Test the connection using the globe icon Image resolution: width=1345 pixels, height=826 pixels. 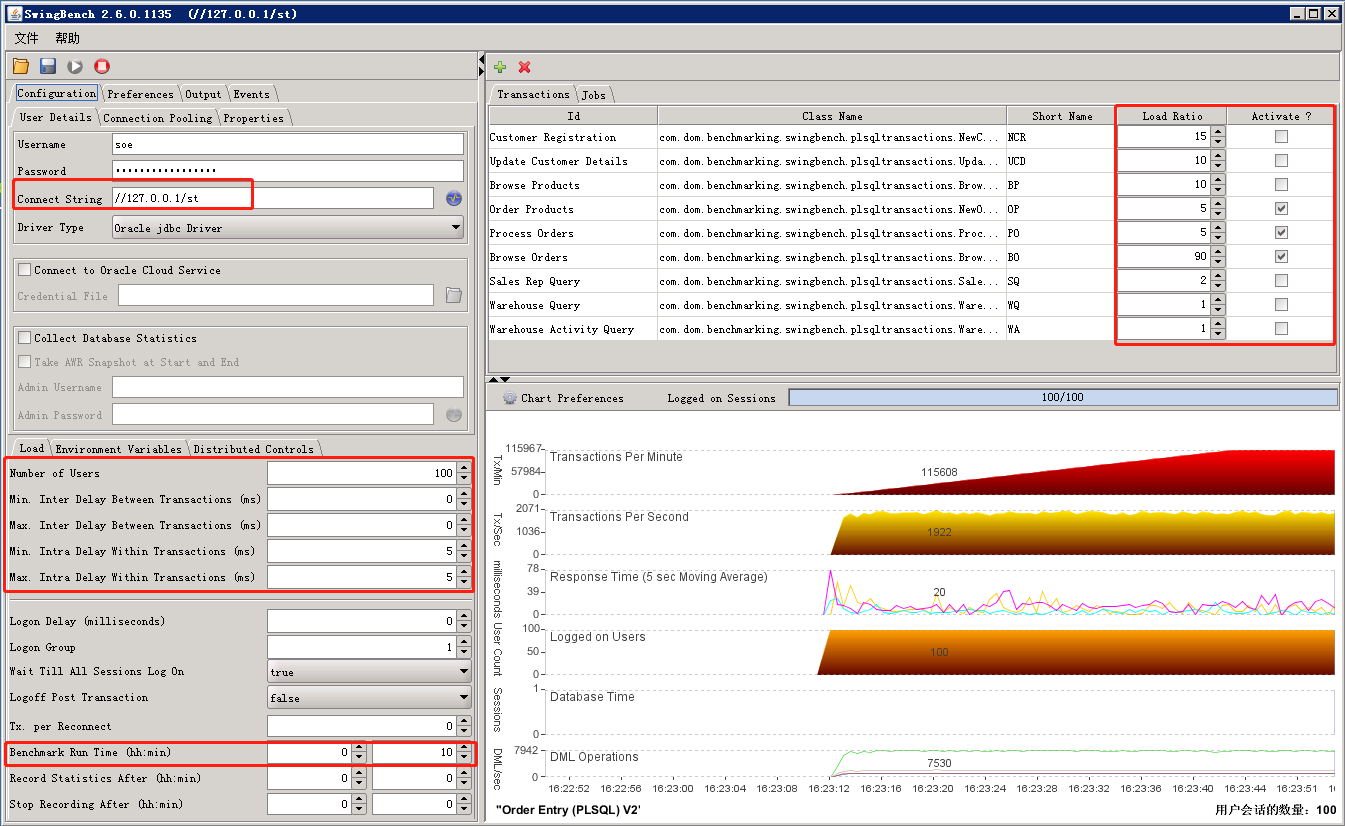pos(453,197)
